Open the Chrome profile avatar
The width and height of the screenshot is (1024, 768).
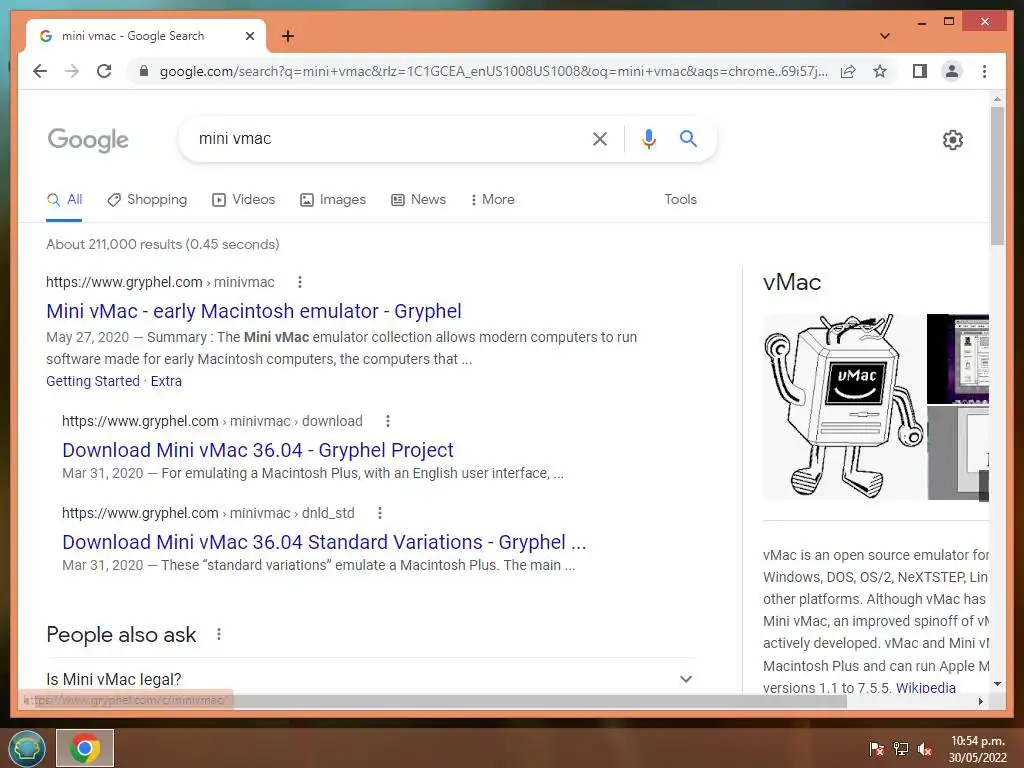(x=952, y=71)
